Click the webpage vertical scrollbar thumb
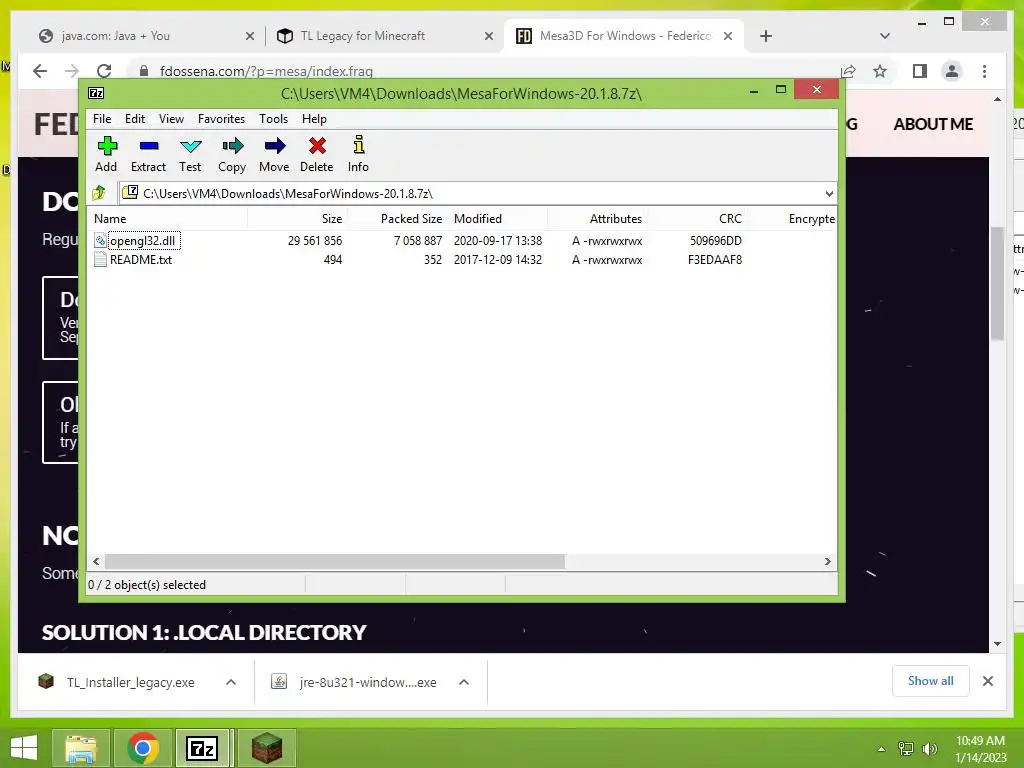 pos(997,283)
